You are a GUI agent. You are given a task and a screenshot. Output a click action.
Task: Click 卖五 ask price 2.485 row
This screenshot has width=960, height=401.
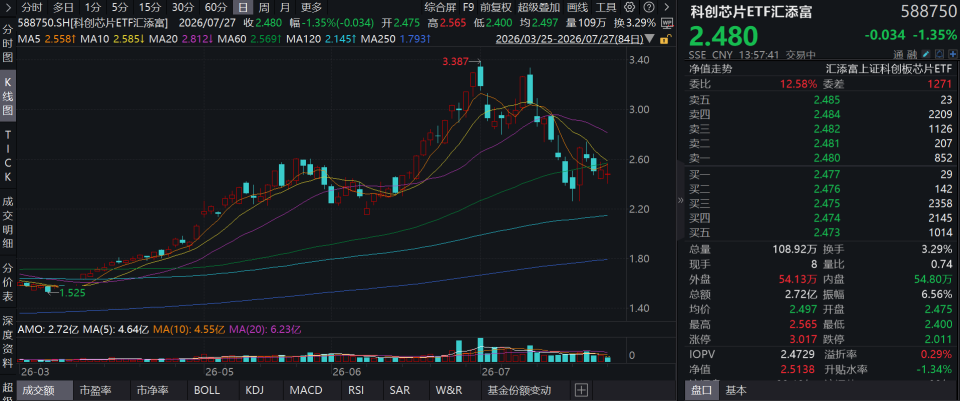pos(820,99)
